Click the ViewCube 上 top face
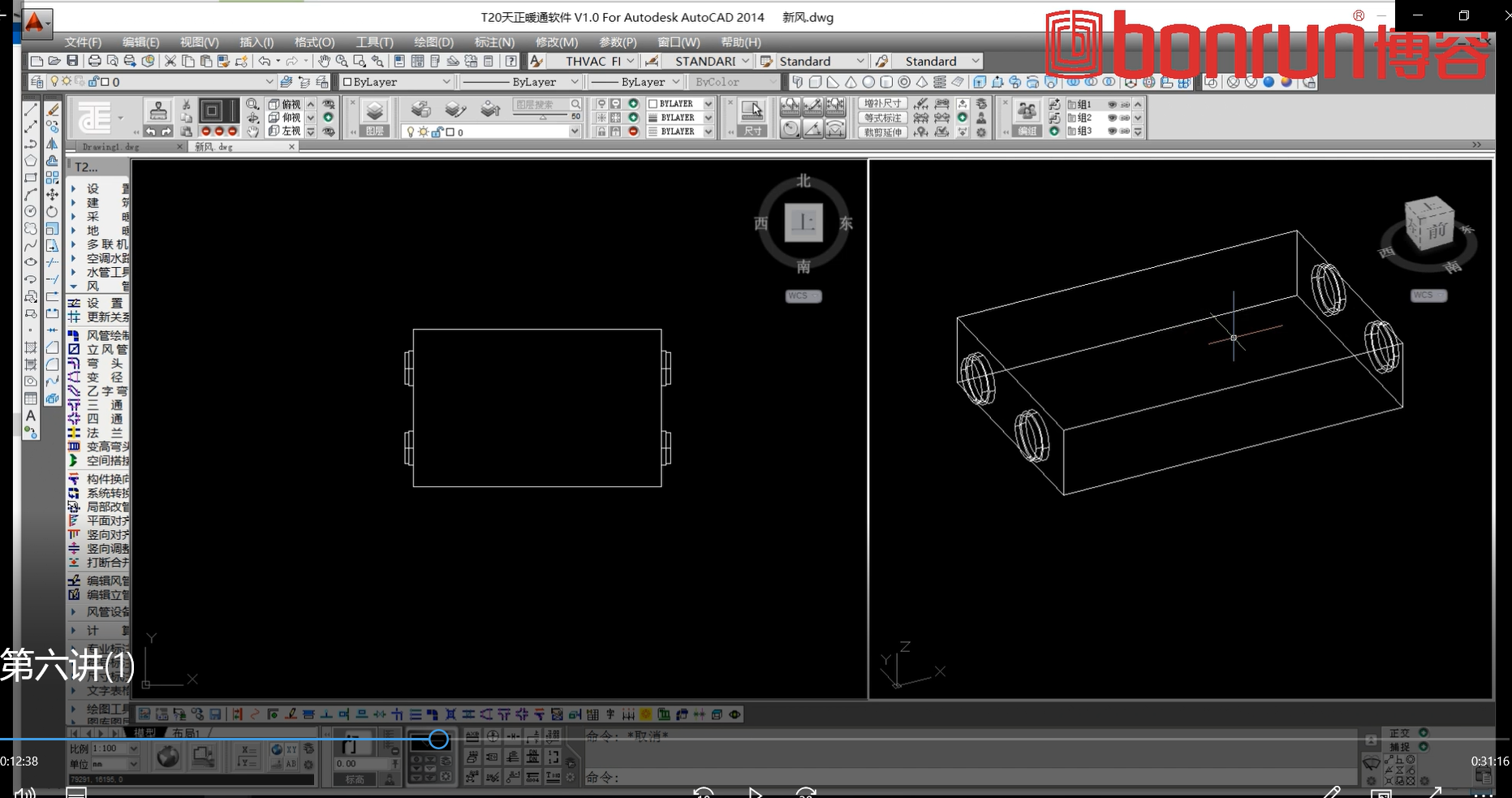 [803, 222]
